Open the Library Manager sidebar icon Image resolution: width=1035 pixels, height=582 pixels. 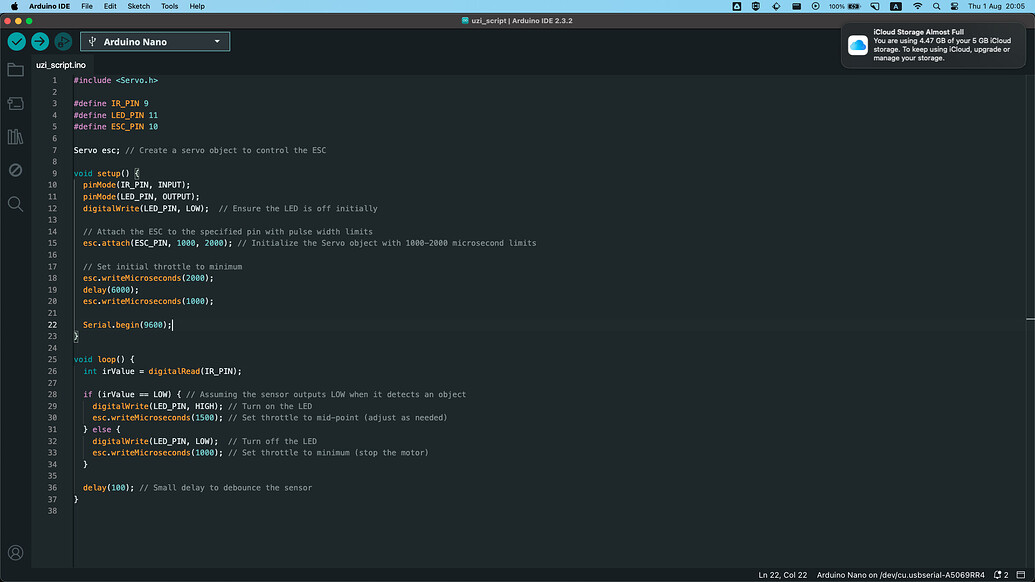pyautogui.click(x=15, y=136)
